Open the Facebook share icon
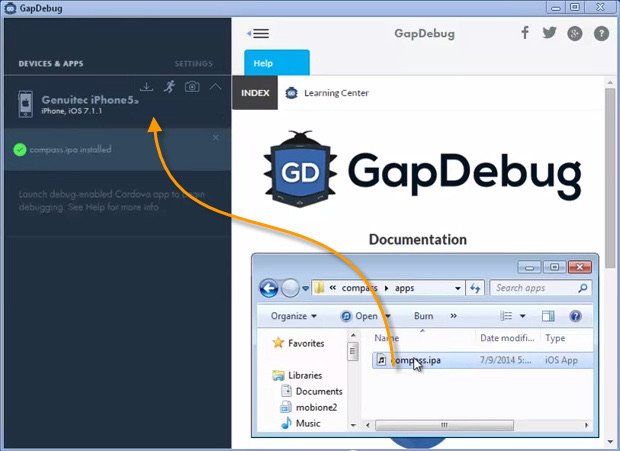Viewport: 620px width, 451px height. [525, 33]
